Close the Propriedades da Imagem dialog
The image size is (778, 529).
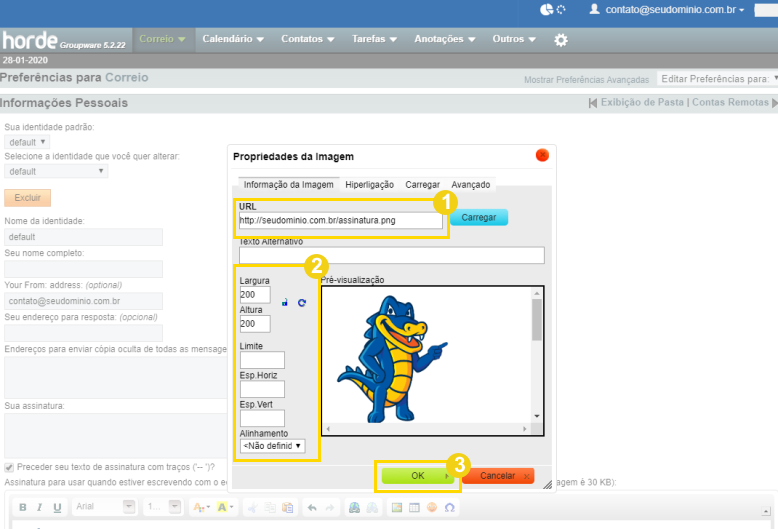(542, 155)
